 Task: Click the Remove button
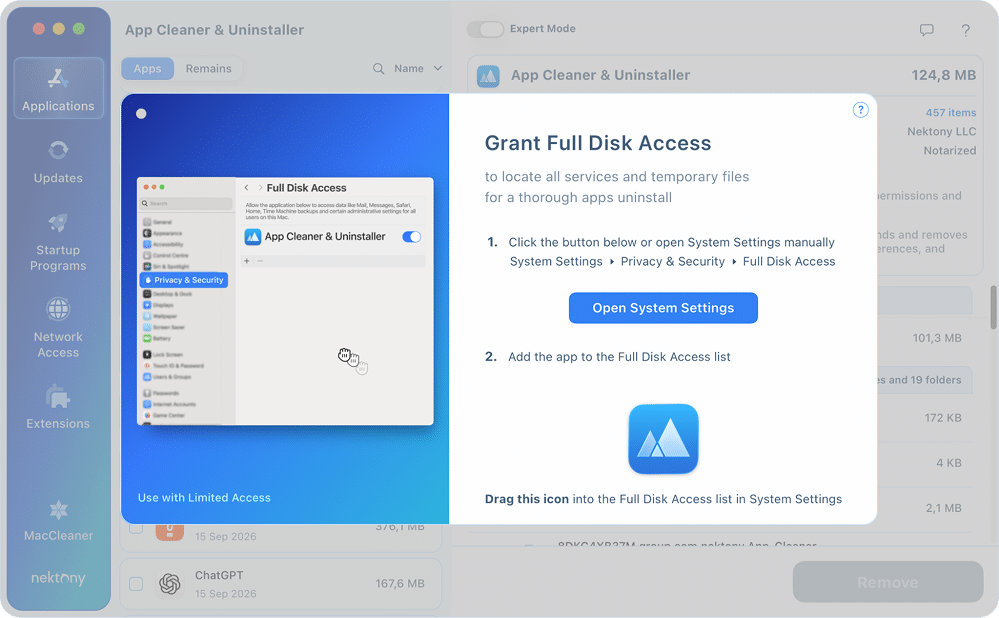(x=888, y=582)
